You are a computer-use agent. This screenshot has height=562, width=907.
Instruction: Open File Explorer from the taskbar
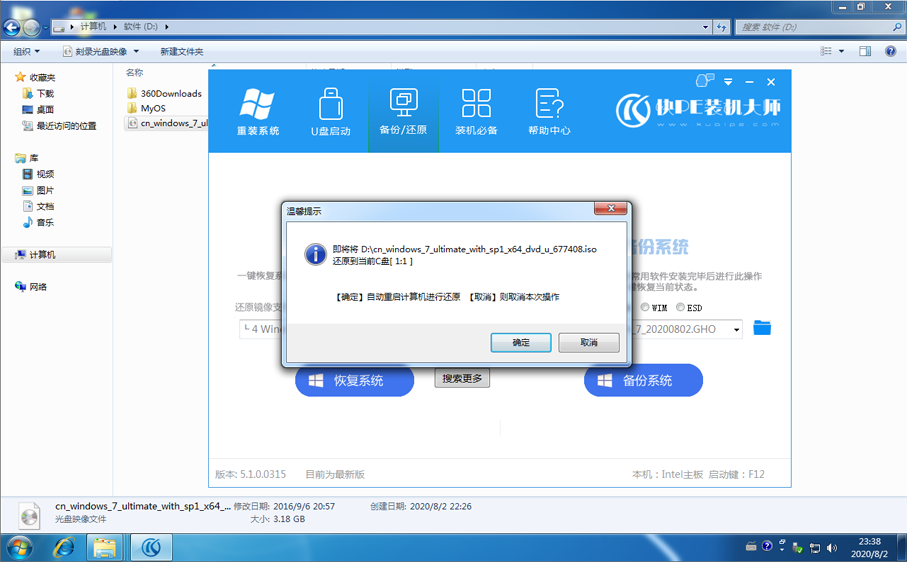[x=105, y=547]
